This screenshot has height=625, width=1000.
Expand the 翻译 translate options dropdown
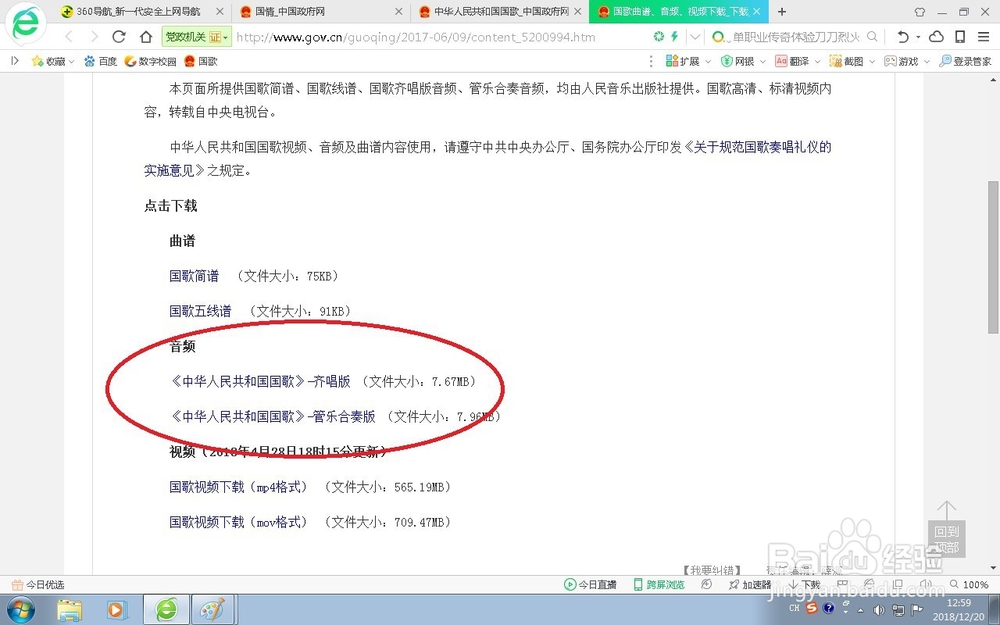(x=816, y=61)
